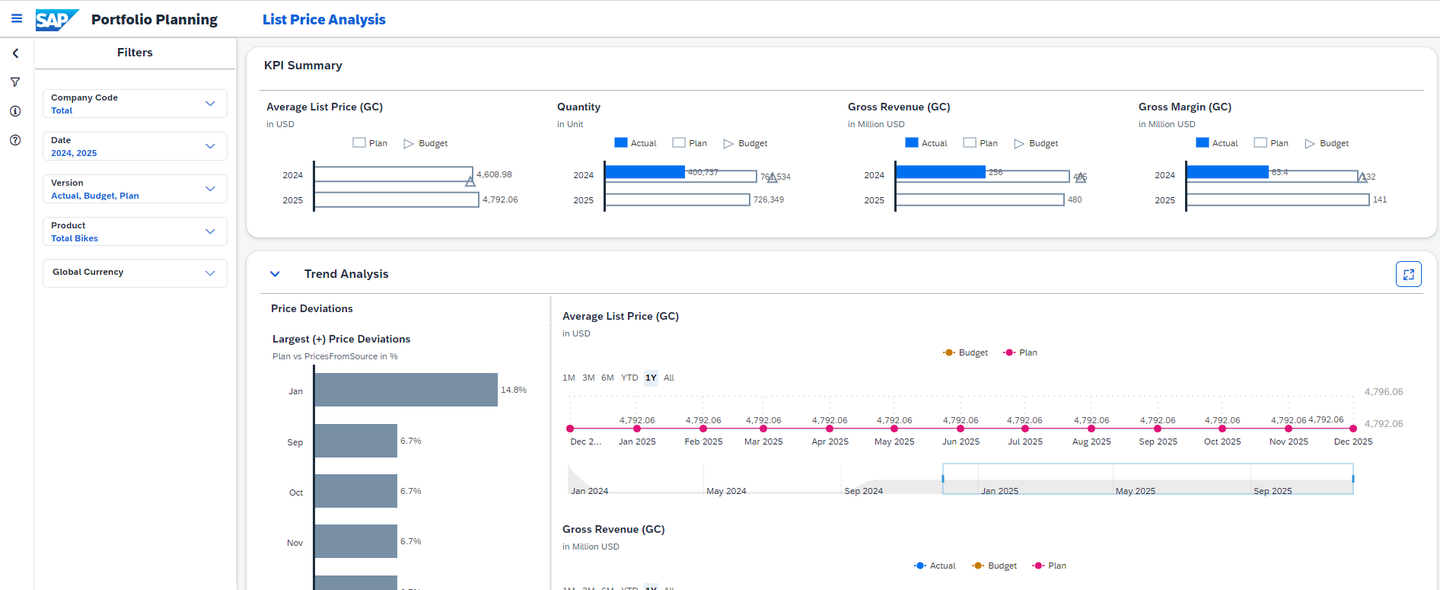Open the hamburger navigation menu

16,19
